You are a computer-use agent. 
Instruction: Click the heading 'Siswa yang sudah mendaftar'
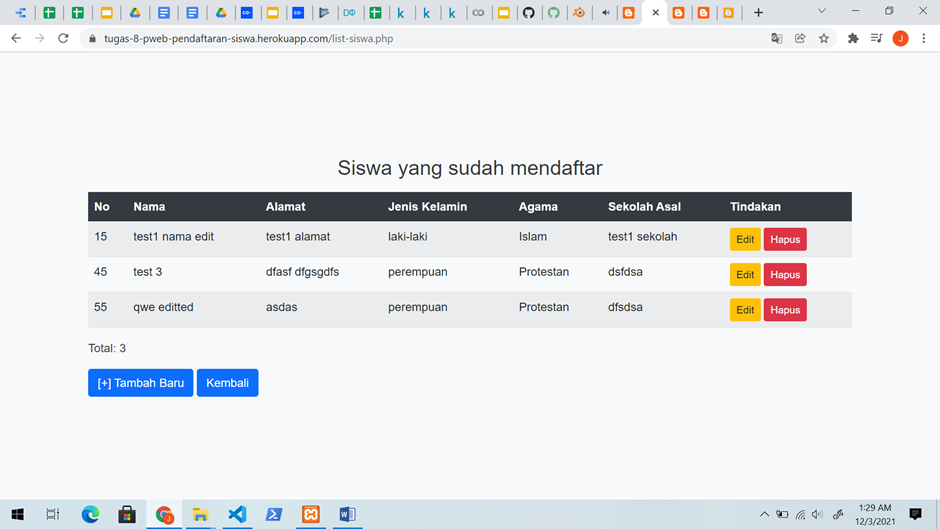[470, 168]
